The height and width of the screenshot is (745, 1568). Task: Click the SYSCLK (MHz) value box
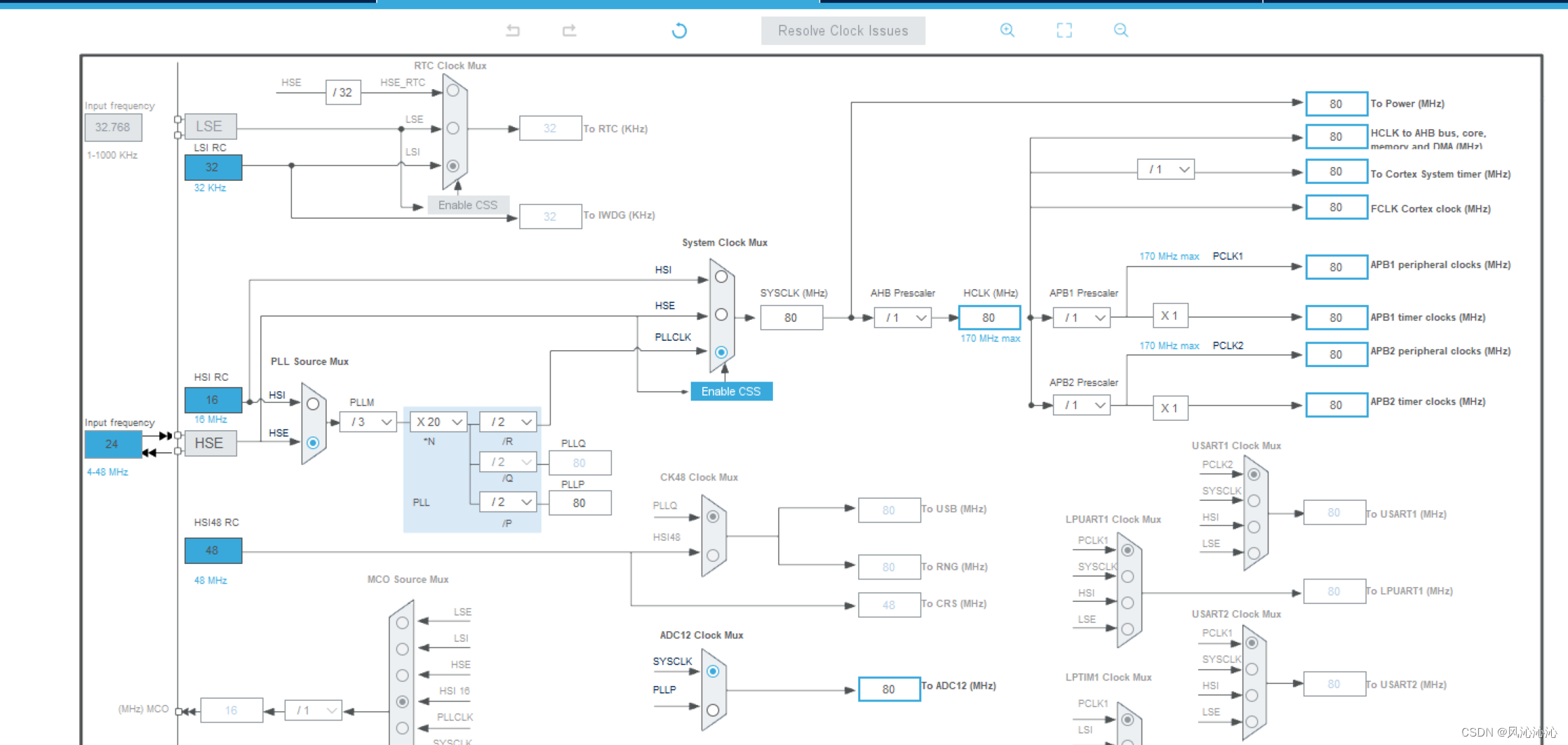click(791, 318)
